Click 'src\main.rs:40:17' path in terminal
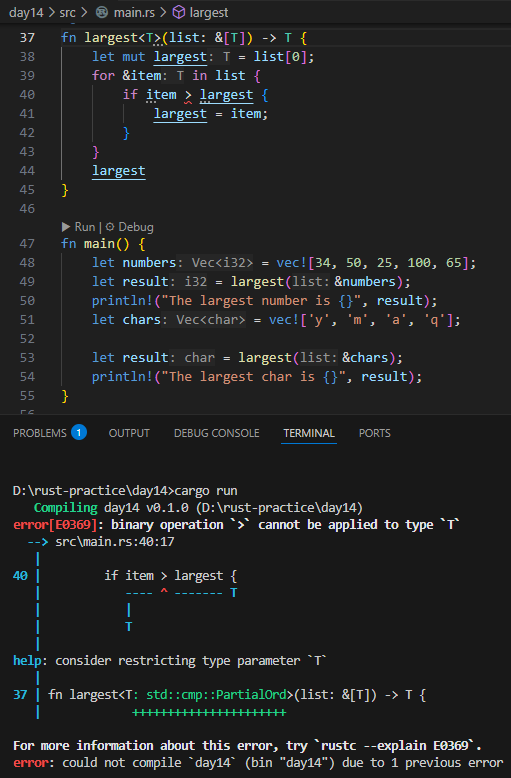This screenshot has height=778, width=511. (115, 542)
